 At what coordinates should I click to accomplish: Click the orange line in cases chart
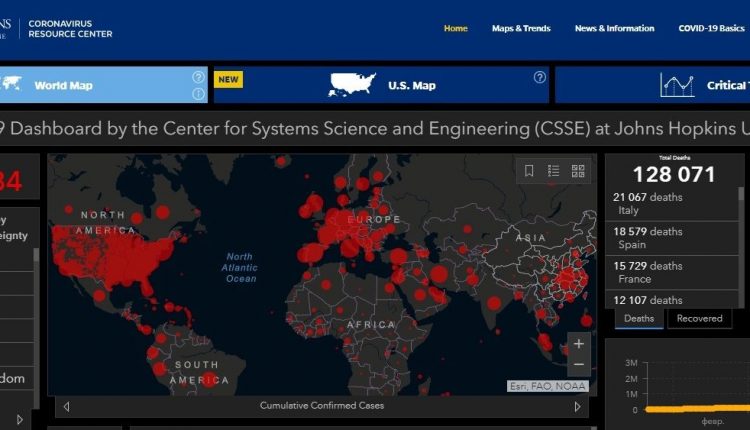tap(697, 408)
